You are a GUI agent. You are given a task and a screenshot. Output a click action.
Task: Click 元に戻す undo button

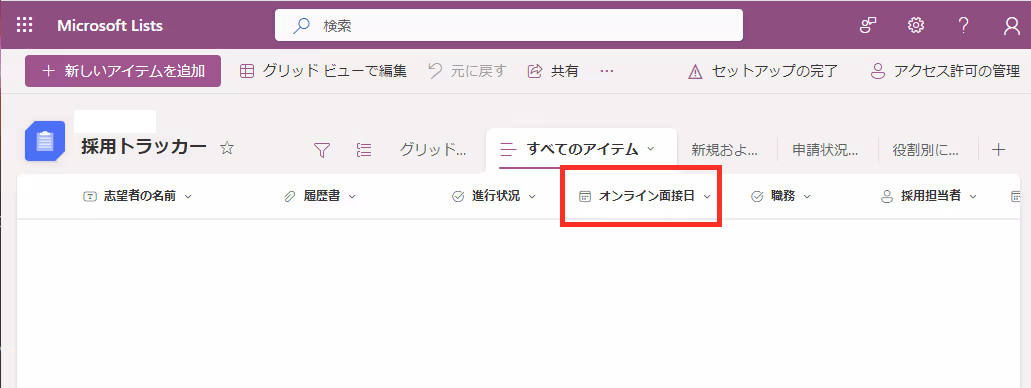coord(467,71)
